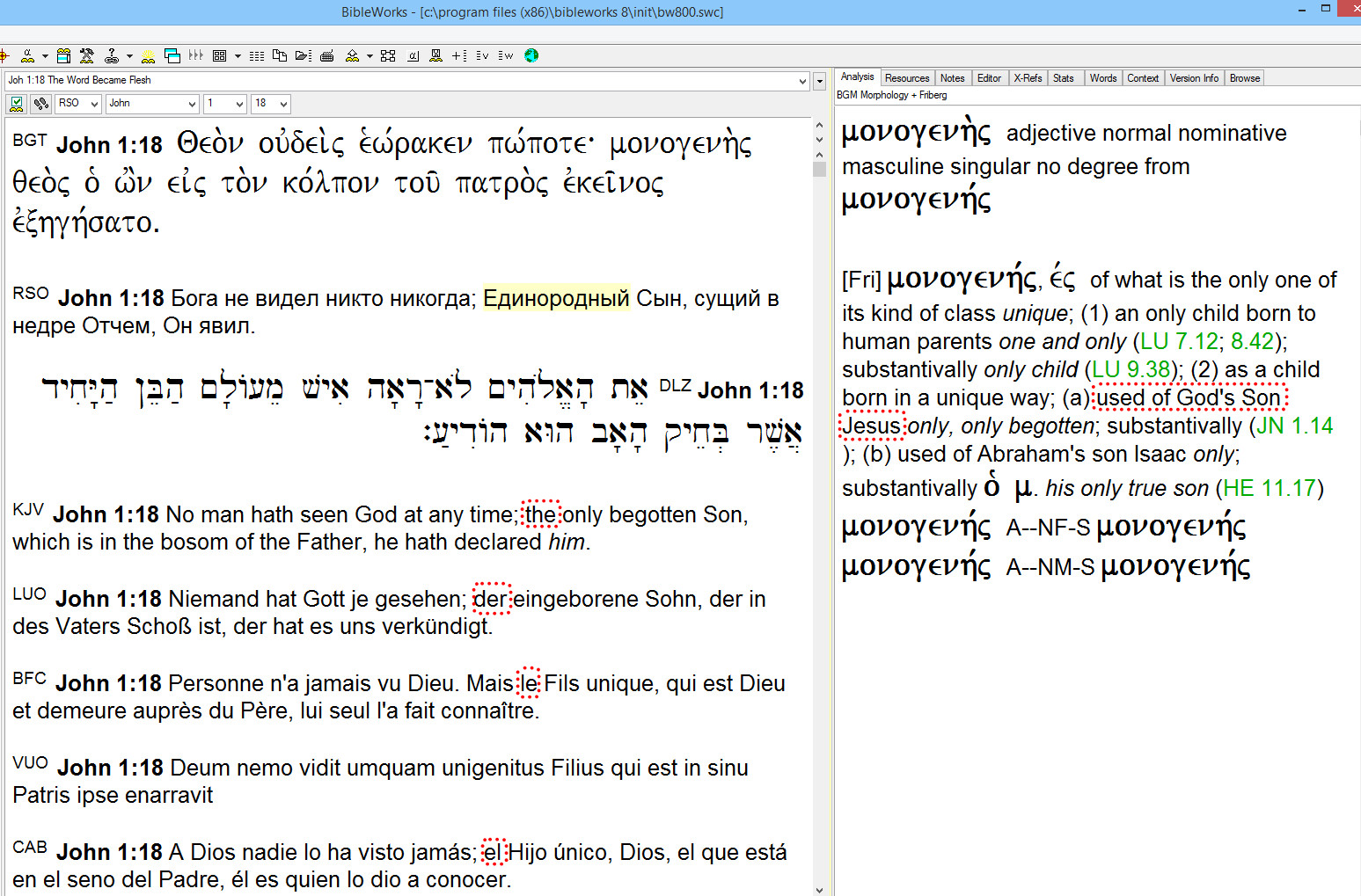Expand the 'Joh 1:18 The Word Became Flesh' combo box

pyautogui.click(x=802, y=81)
